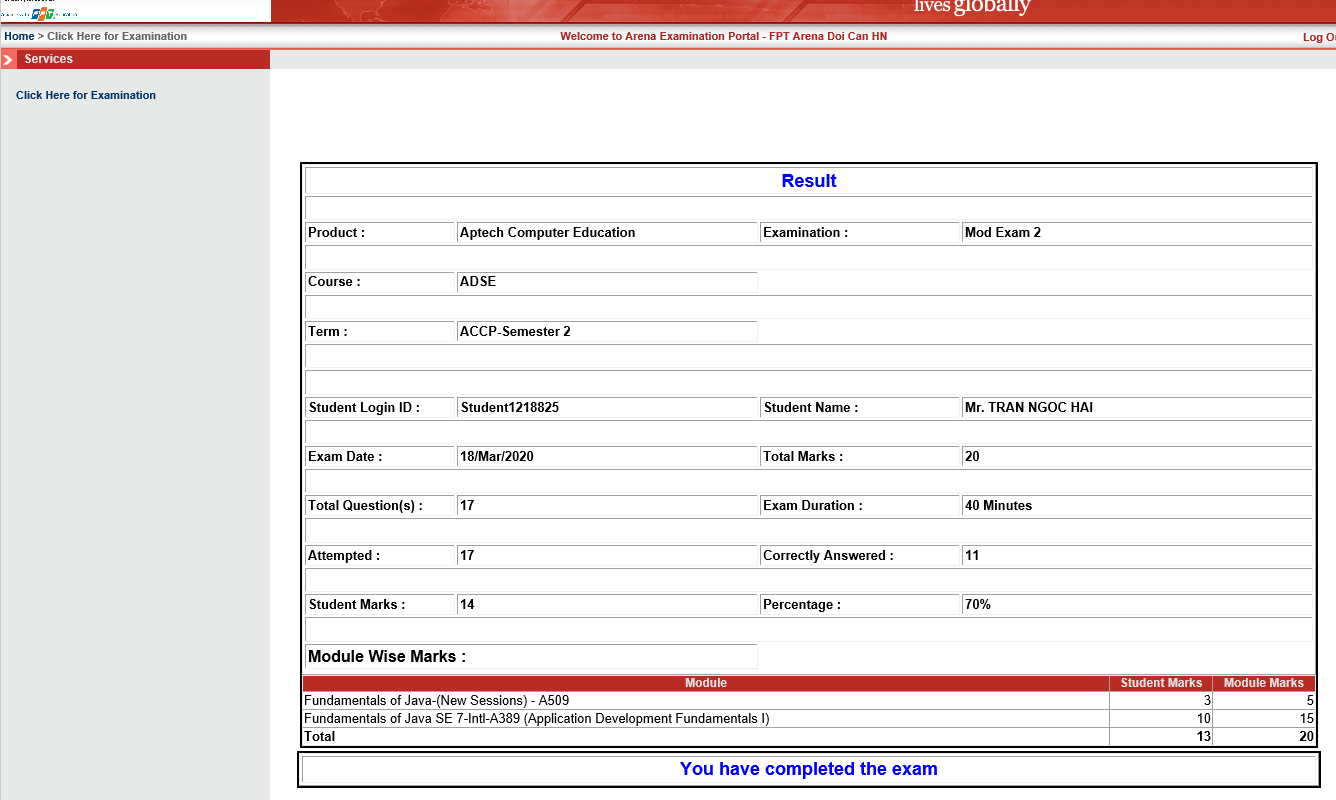This screenshot has width=1336, height=800.
Task: Click the Percentage value 70%
Action: click(x=978, y=604)
